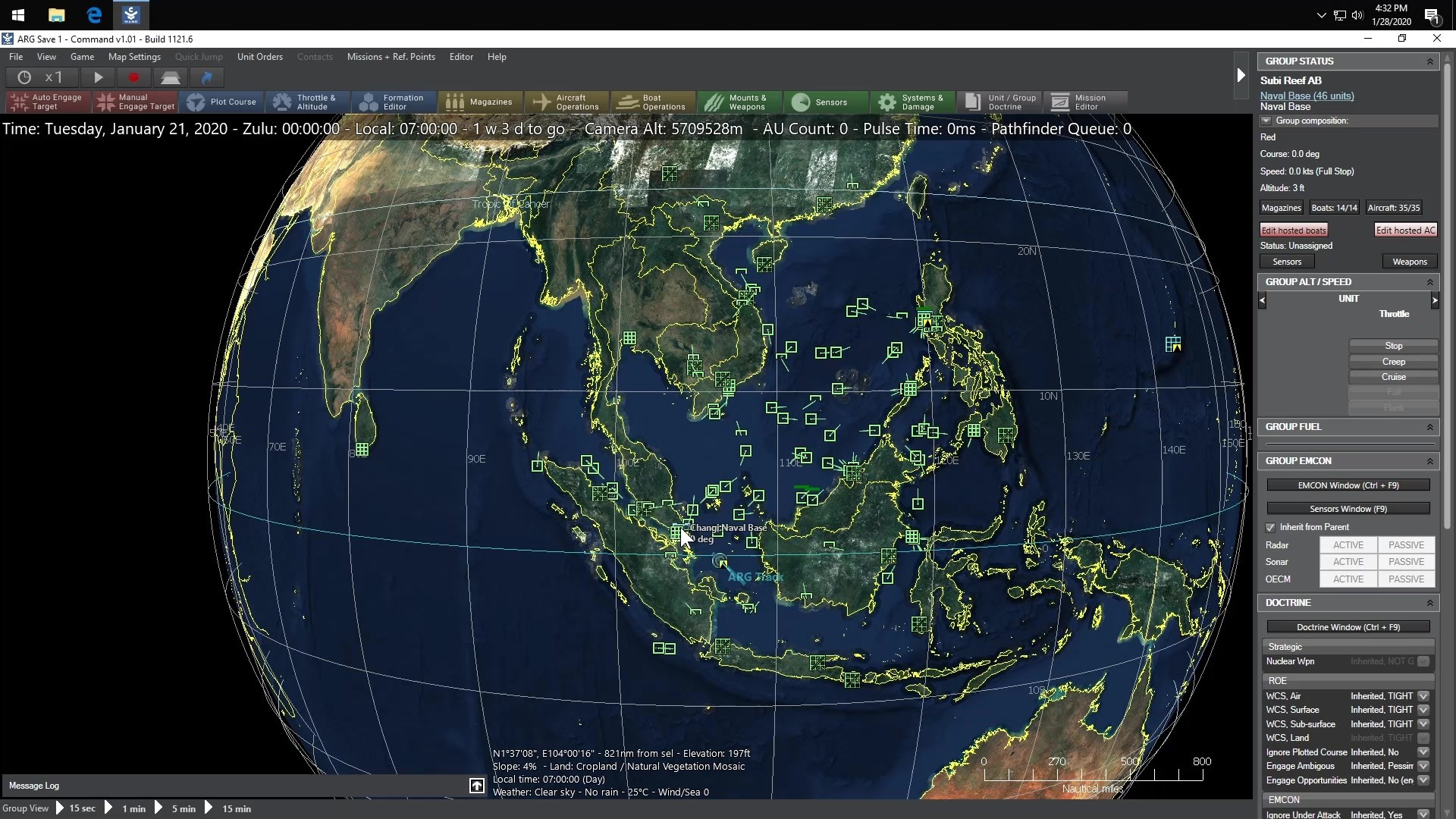Open the Windows Start menu

18,14
